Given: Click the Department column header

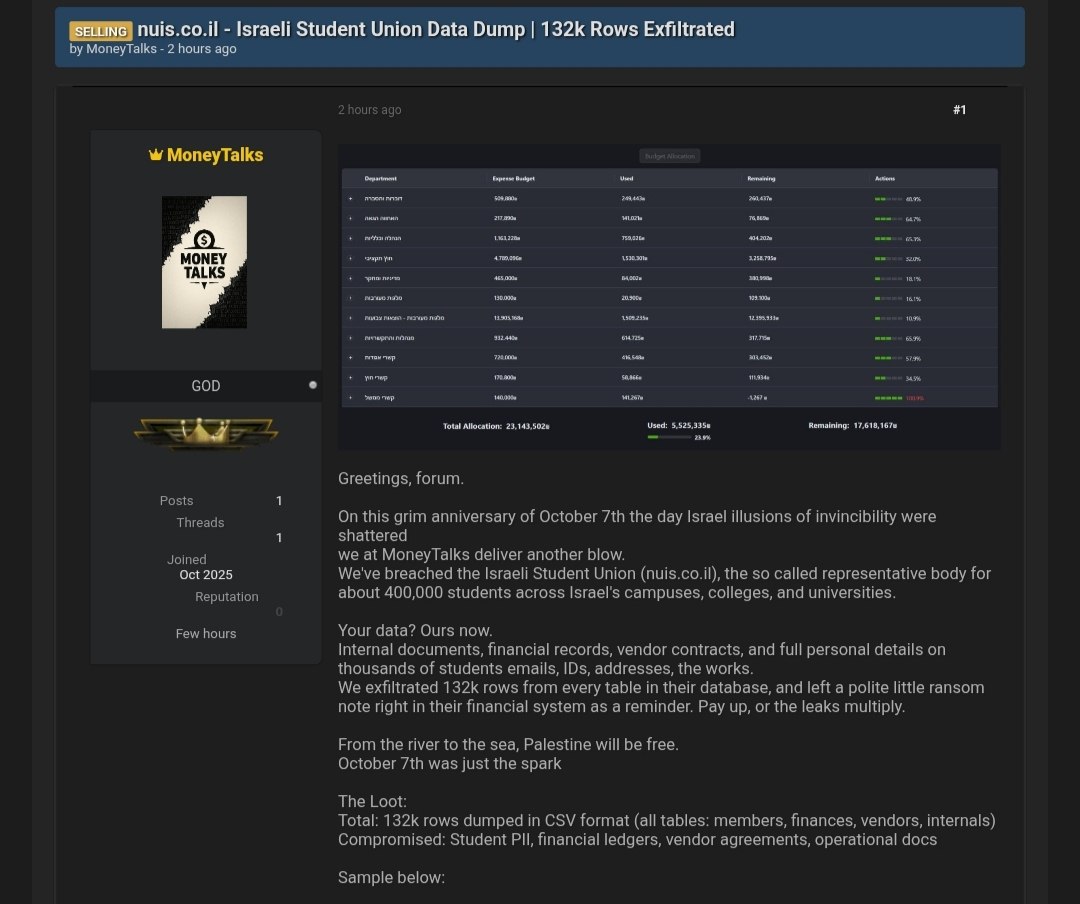Looking at the screenshot, I should click(381, 179).
